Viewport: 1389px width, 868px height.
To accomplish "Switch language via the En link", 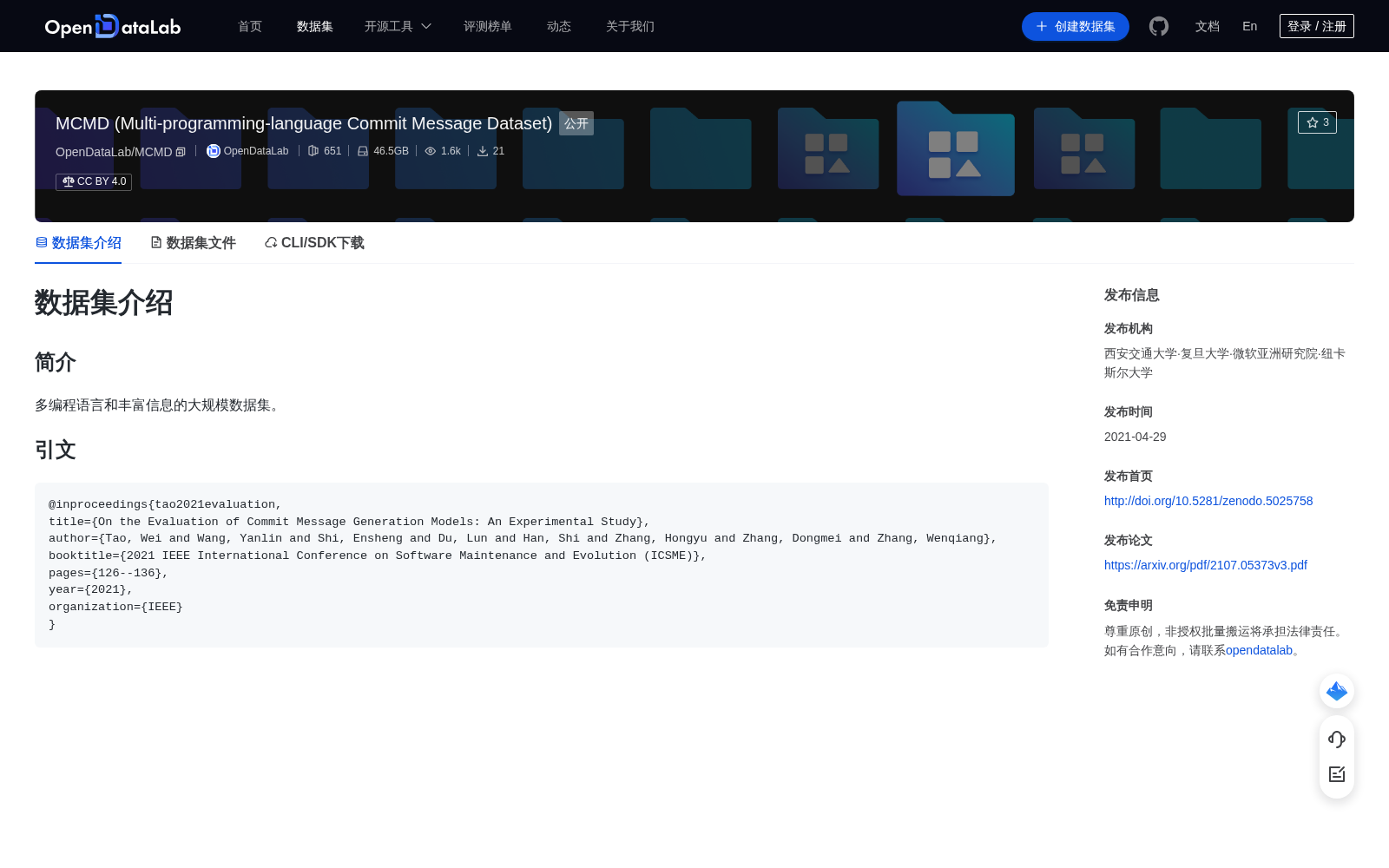I will tap(1249, 26).
